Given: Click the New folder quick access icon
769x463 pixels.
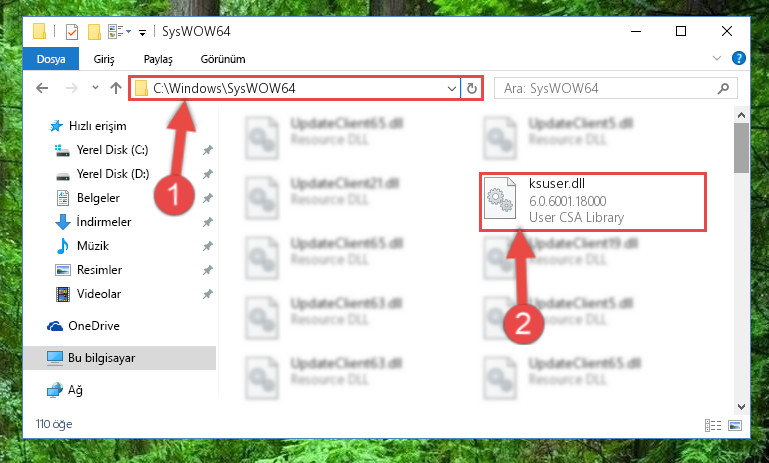Looking at the screenshot, I should click(94, 32).
